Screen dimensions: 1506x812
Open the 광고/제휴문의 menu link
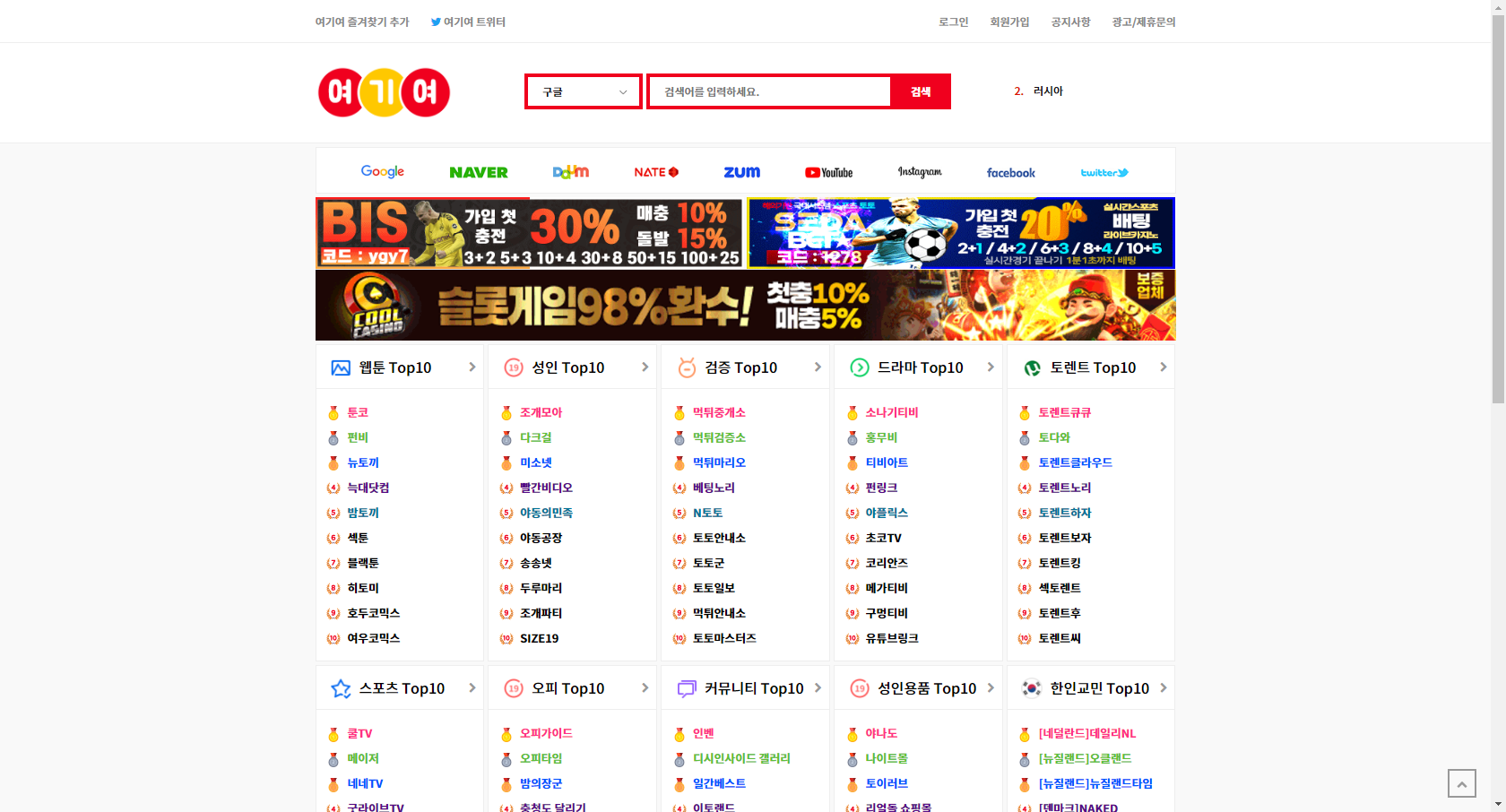coord(1144,22)
